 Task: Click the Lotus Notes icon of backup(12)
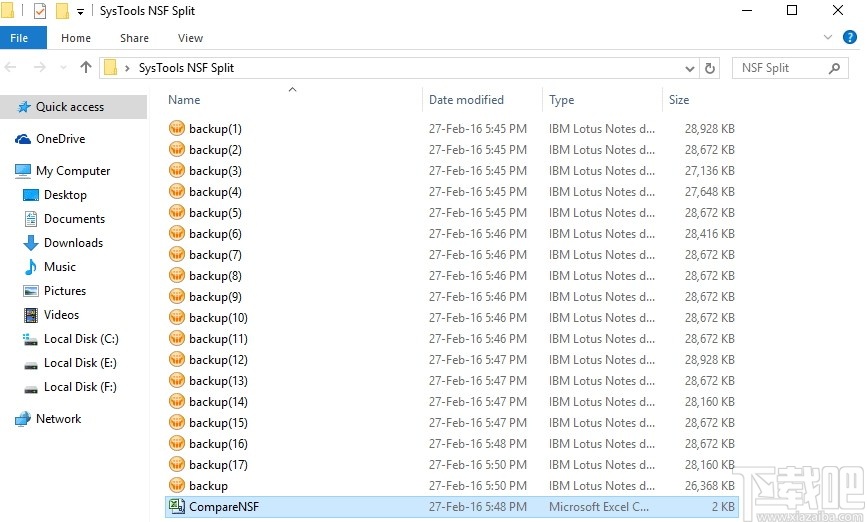coord(176,359)
